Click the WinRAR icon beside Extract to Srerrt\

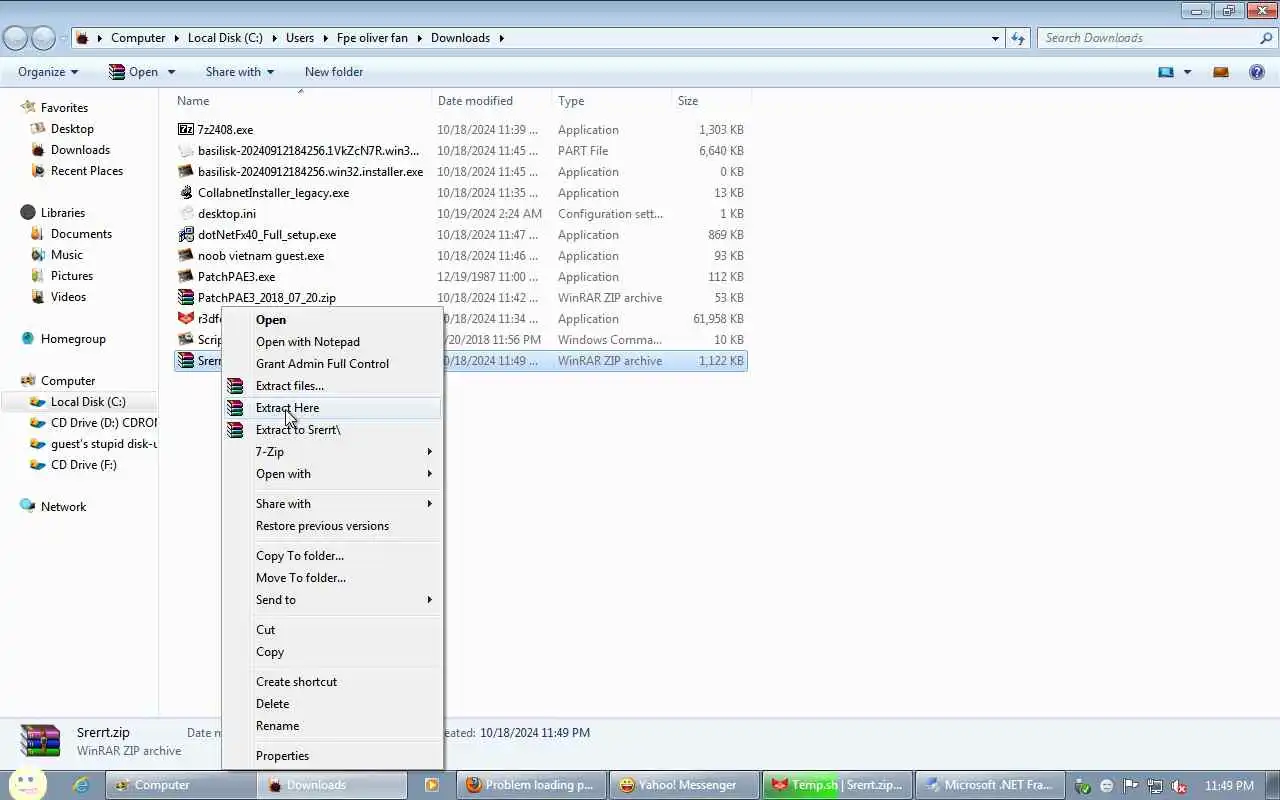(x=235, y=430)
